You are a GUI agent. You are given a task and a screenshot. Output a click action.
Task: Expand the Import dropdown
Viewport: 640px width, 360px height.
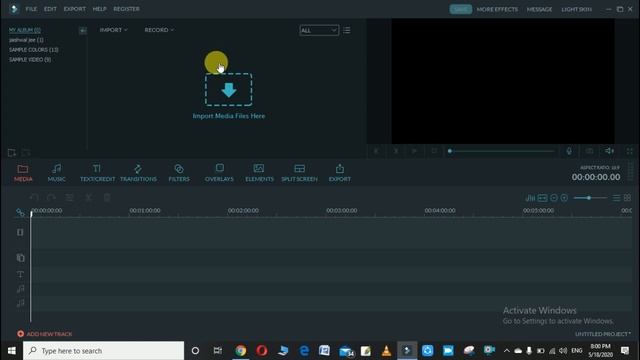click(113, 30)
